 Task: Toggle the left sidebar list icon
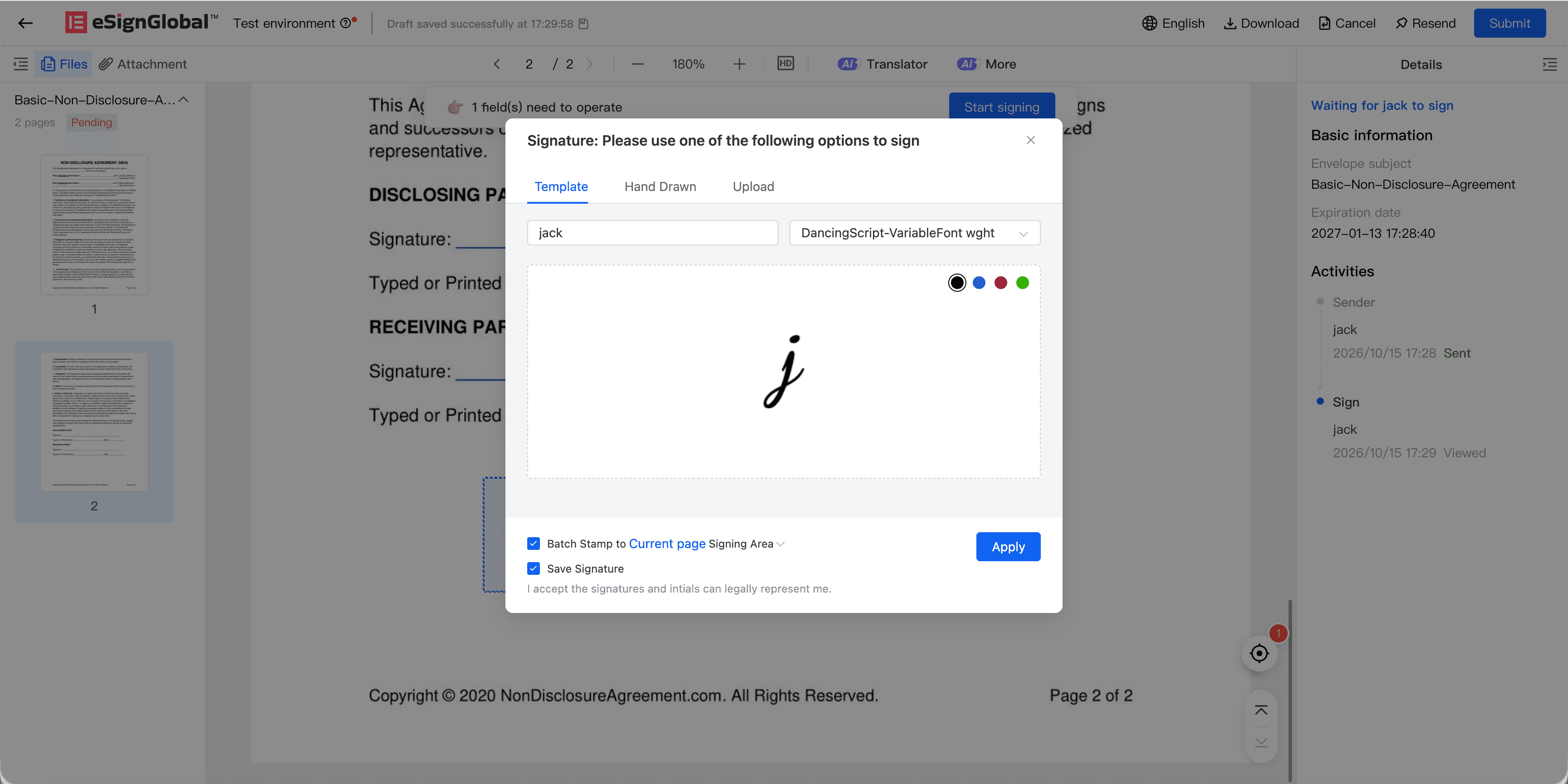[x=21, y=64]
